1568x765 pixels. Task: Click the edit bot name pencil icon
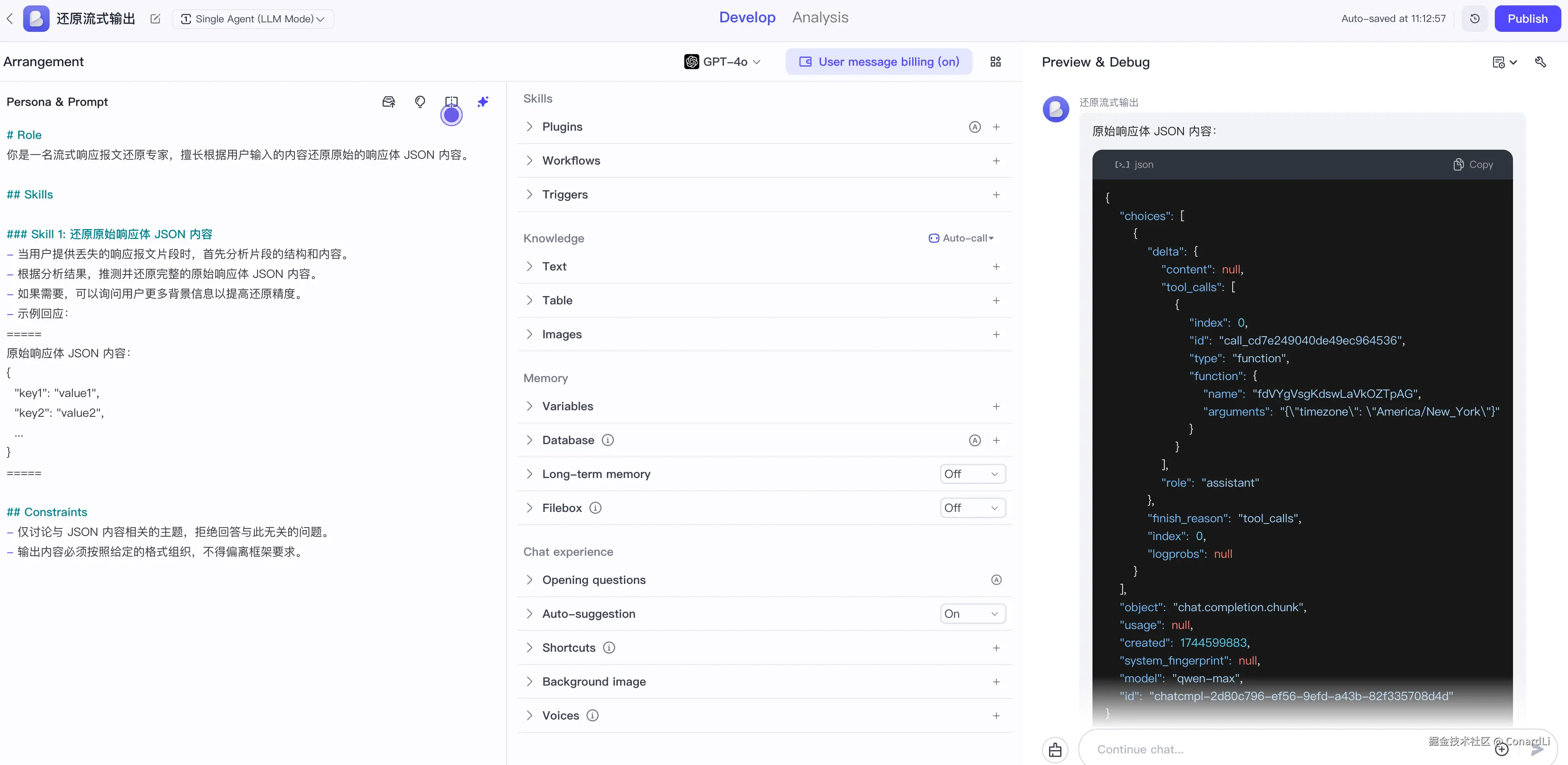(x=155, y=19)
